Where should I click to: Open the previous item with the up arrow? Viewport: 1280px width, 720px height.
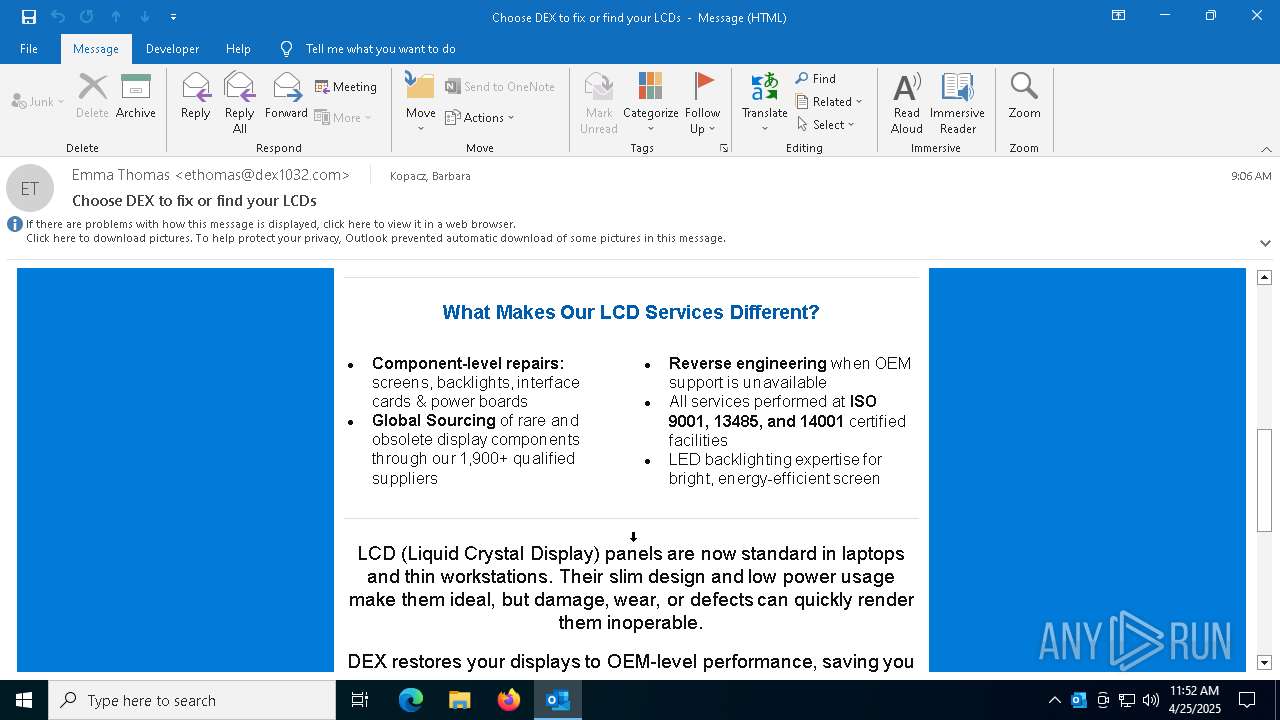coord(116,17)
